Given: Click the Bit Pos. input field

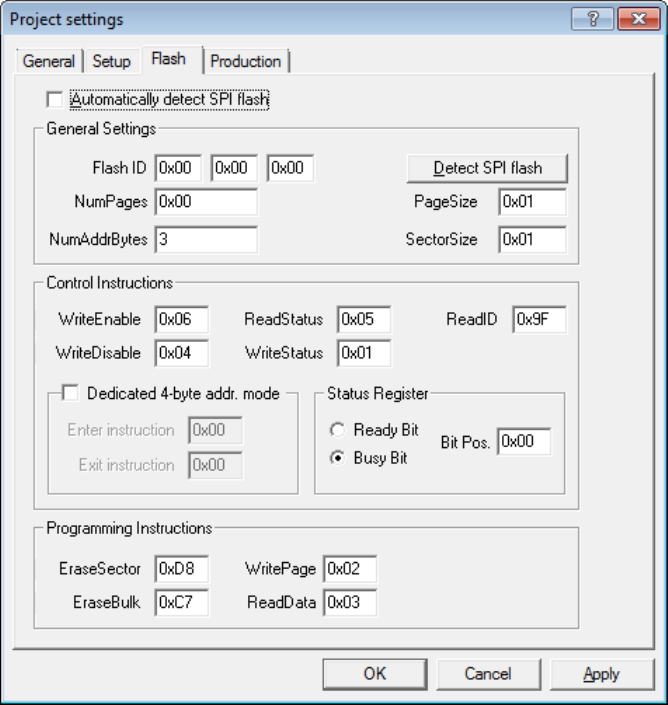Looking at the screenshot, I should coord(523,442).
